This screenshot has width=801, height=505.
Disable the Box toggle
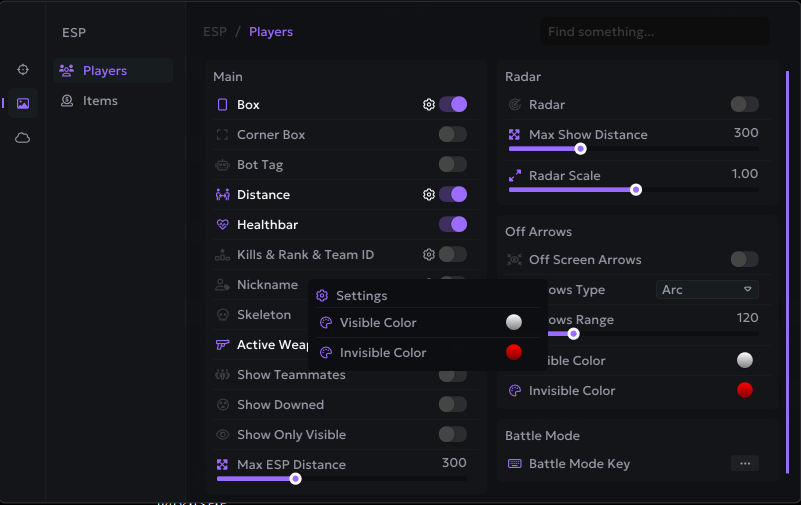[x=452, y=105]
